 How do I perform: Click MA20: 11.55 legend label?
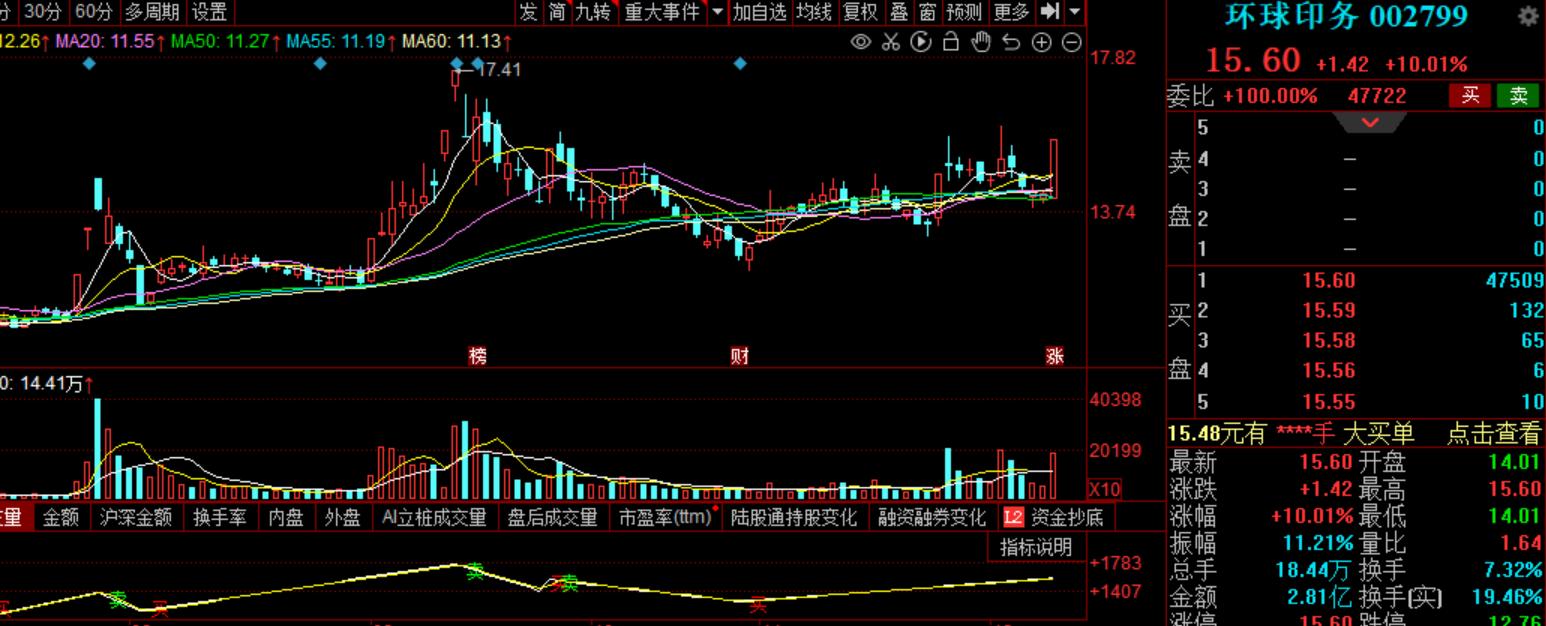pyautogui.click(x=104, y=42)
